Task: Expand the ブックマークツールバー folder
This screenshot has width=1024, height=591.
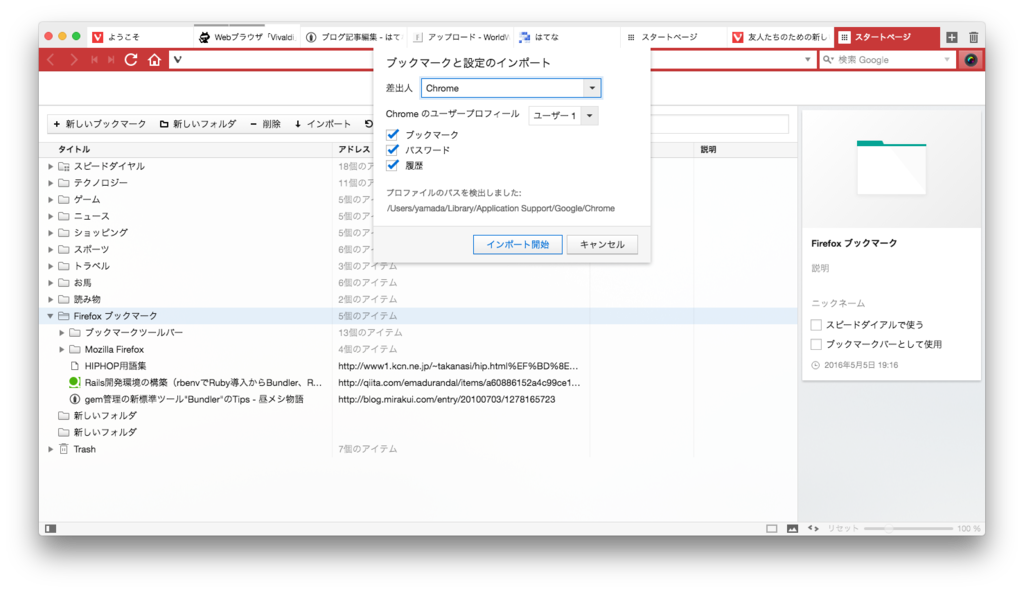Action: pos(62,332)
